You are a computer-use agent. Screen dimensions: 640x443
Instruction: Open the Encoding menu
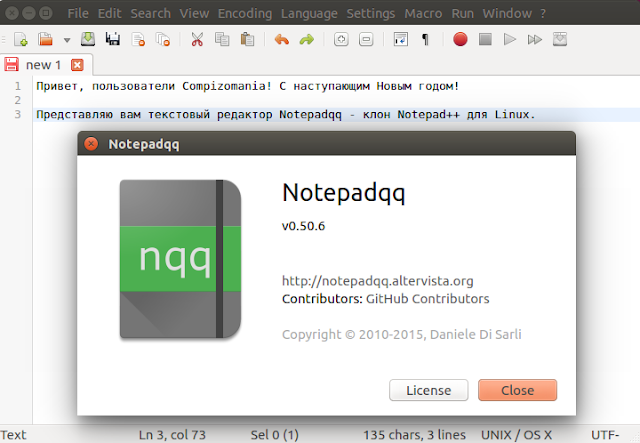(x=245, y=13)
